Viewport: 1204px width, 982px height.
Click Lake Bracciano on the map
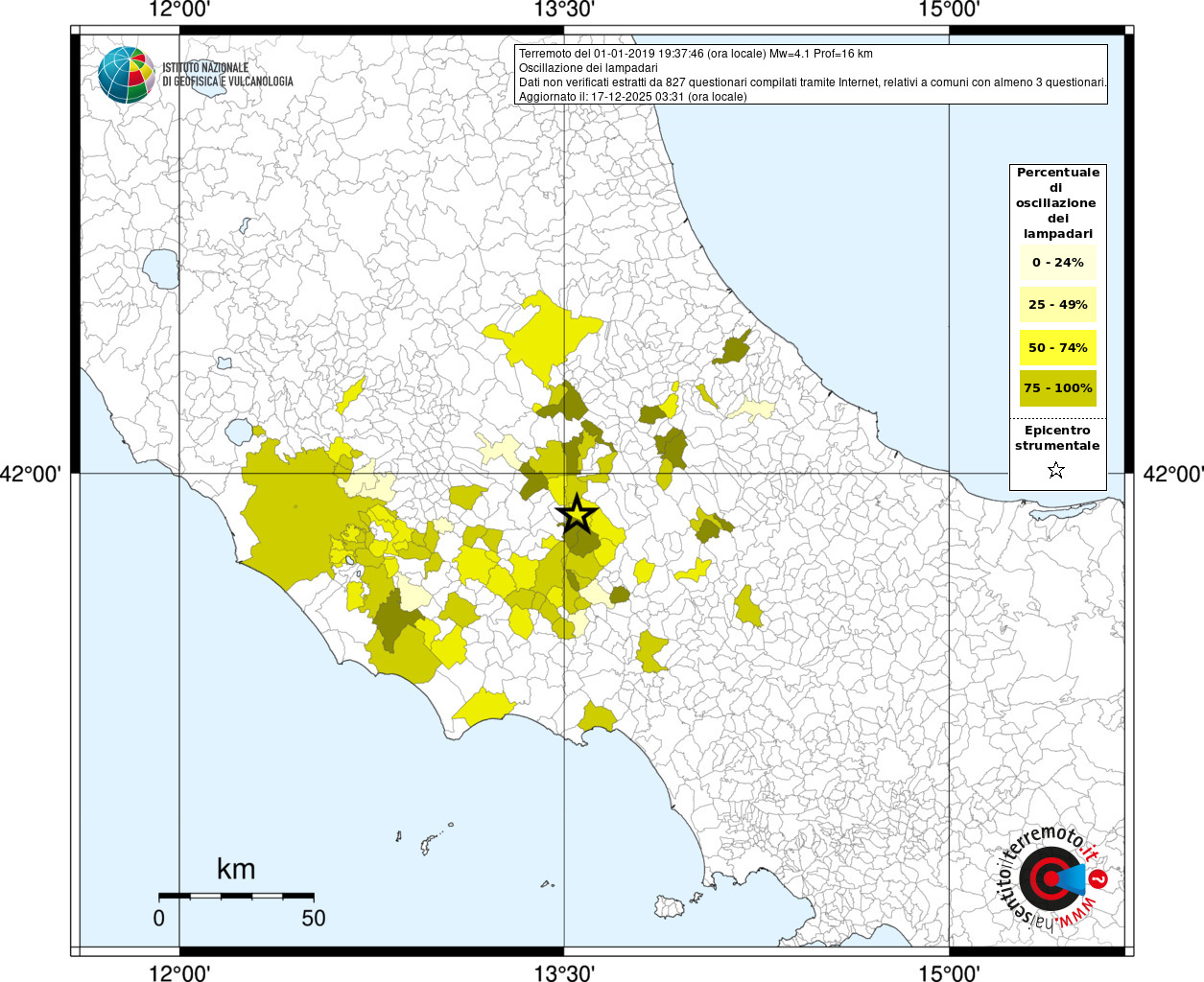click(239, 432)
